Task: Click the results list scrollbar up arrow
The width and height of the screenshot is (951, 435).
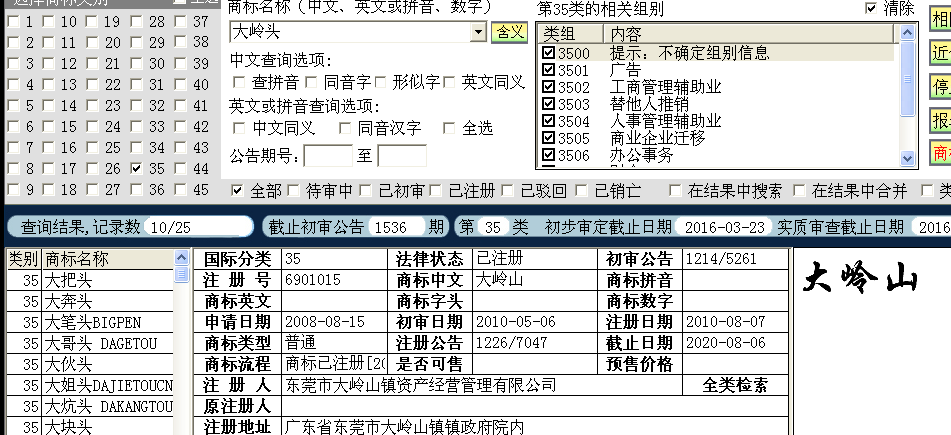Action: [x=181, y=258]
